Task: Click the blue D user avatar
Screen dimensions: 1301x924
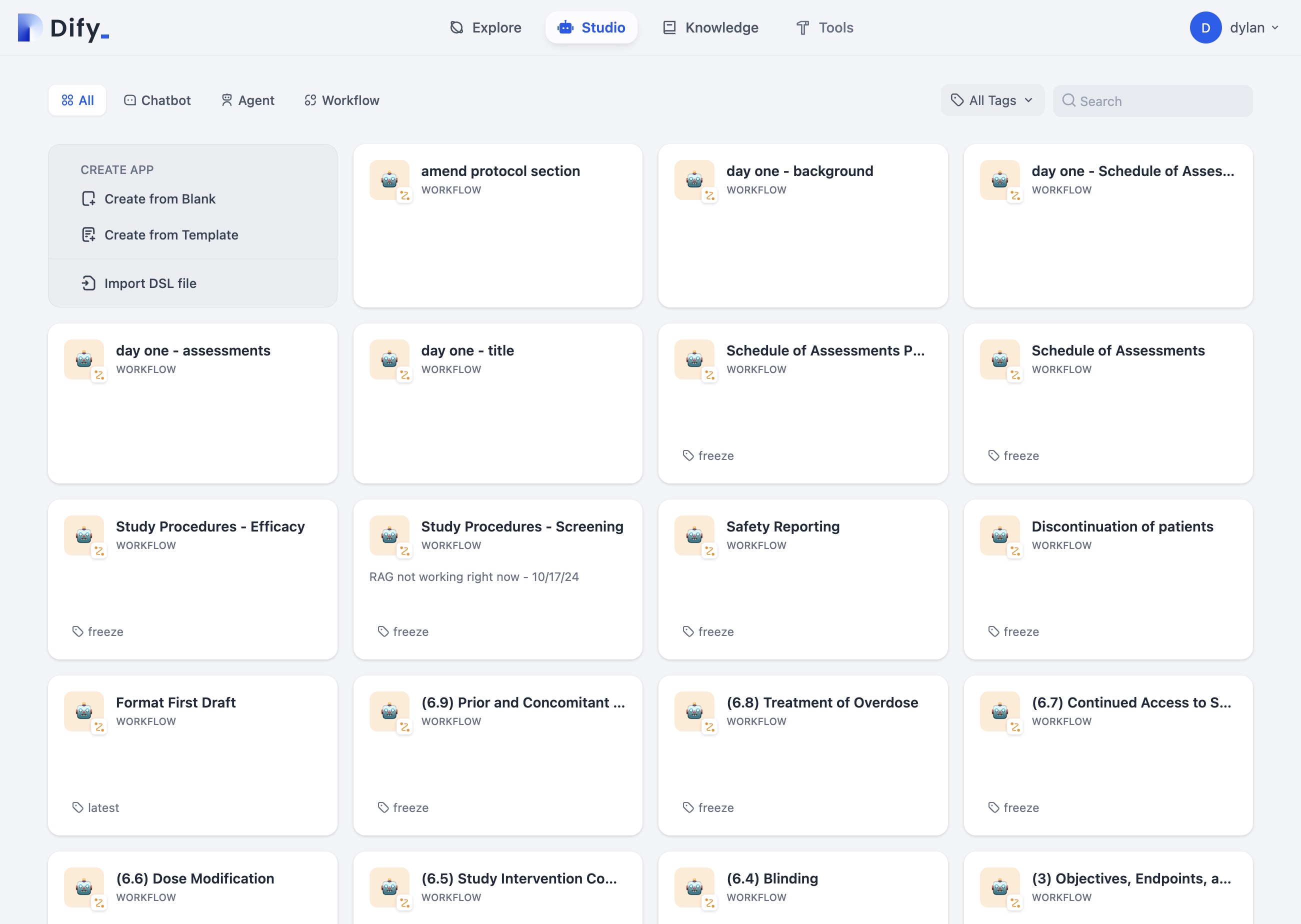Action: 1205,28
